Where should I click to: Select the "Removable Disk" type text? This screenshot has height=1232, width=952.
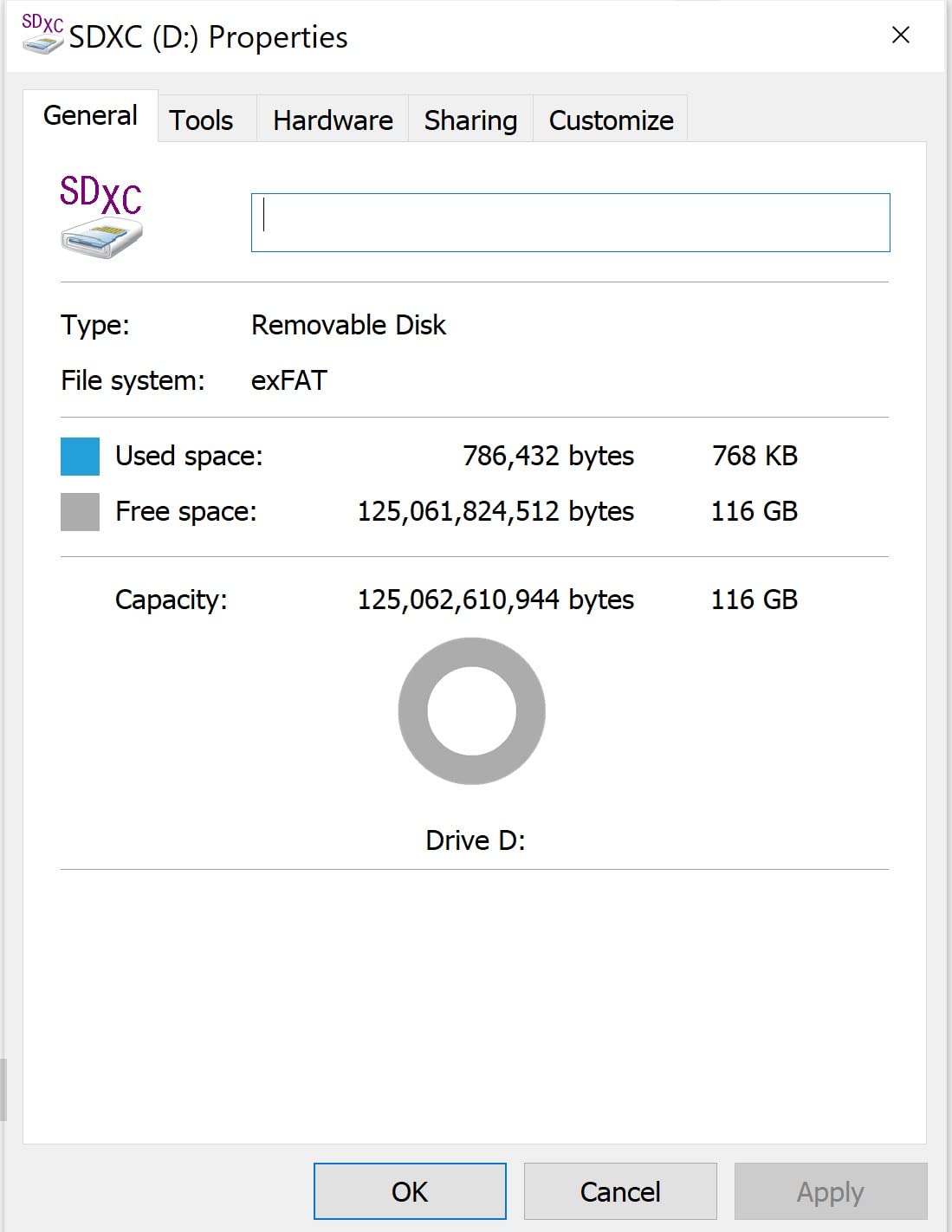tap(348, 325)
